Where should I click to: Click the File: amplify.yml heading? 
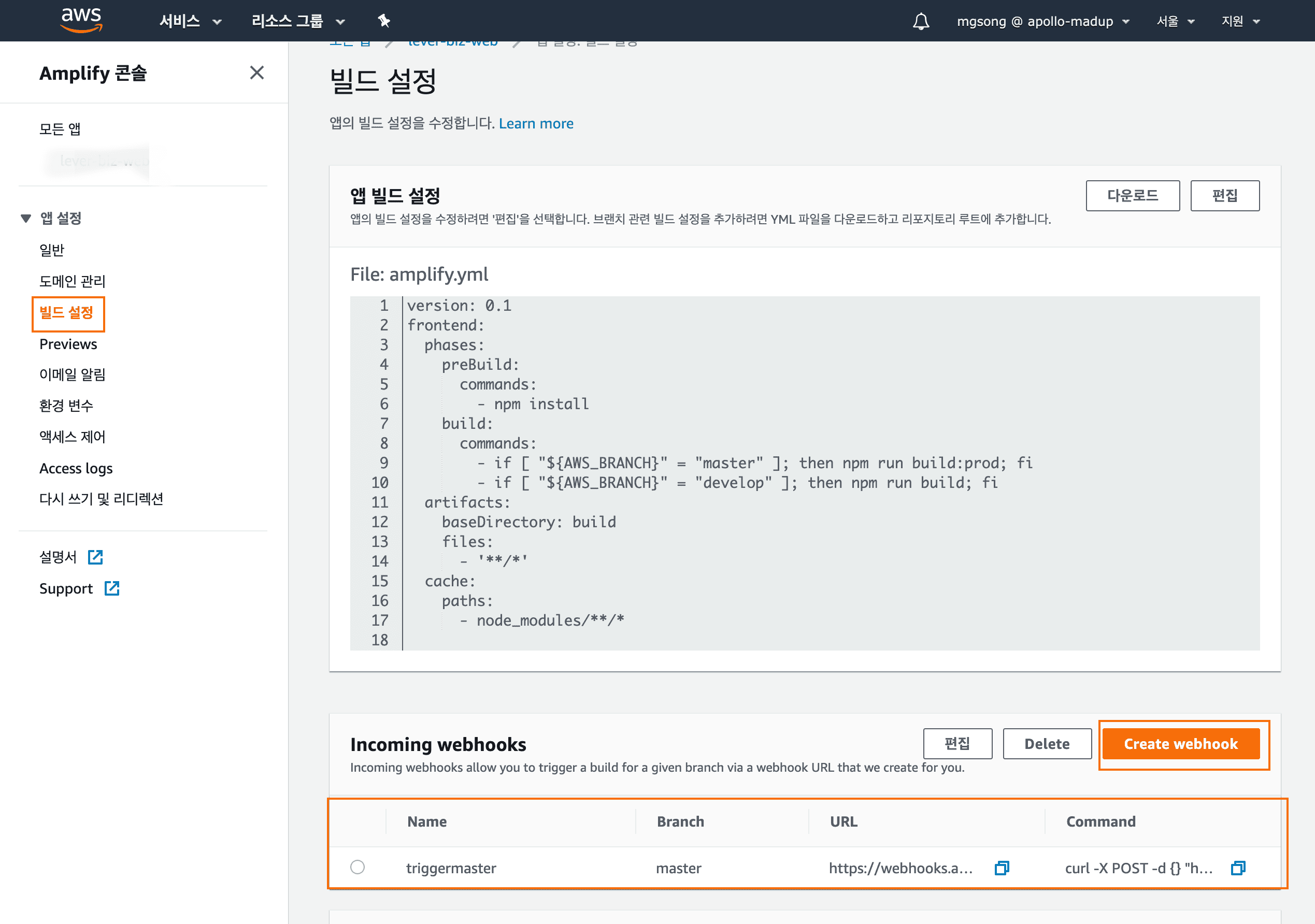[419, 274]
